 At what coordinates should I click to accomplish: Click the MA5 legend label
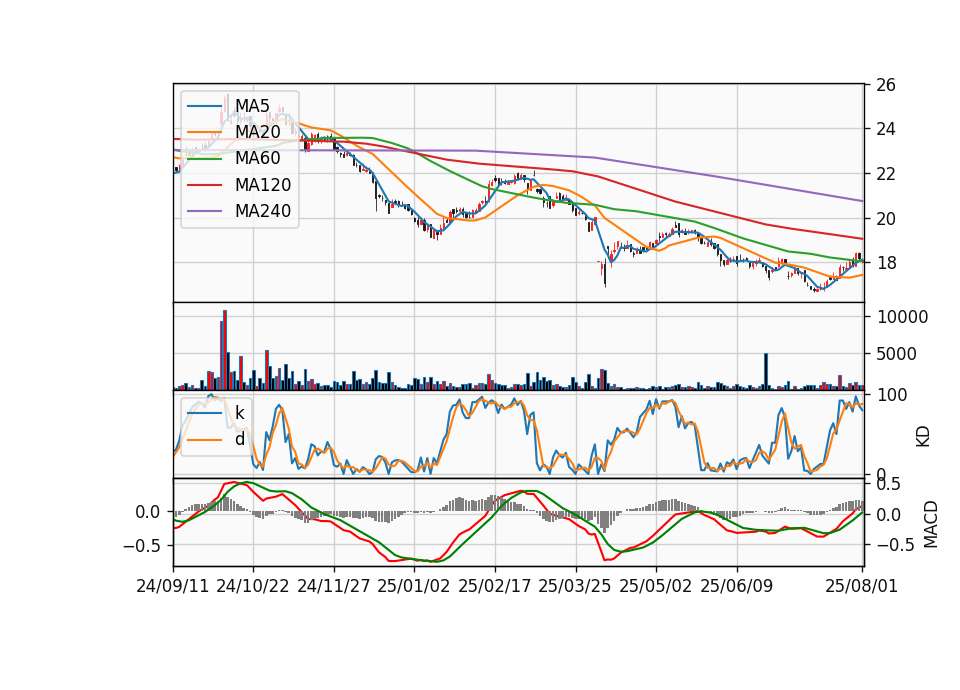click(x=252, y=105)
